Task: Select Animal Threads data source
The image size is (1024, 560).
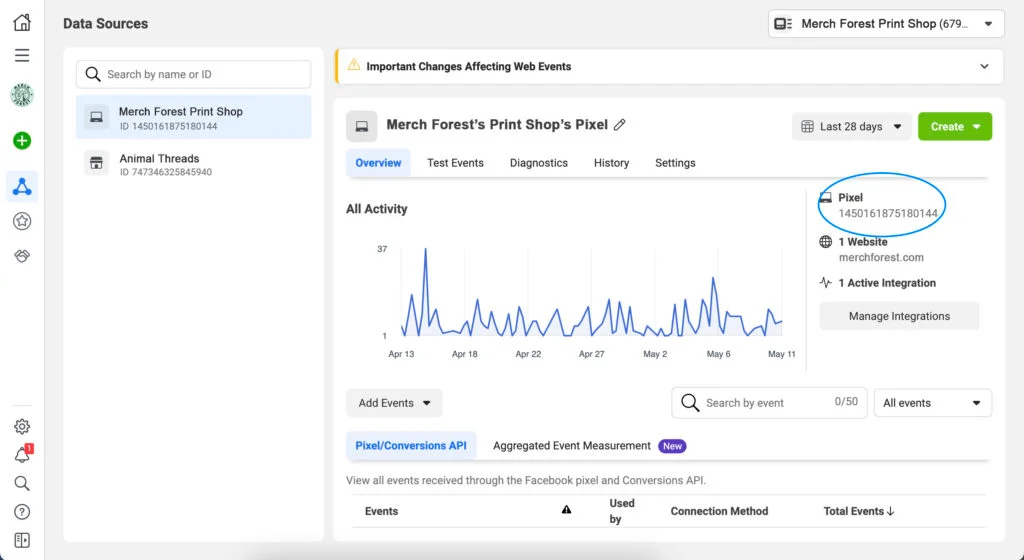Action: click(193, 164)
